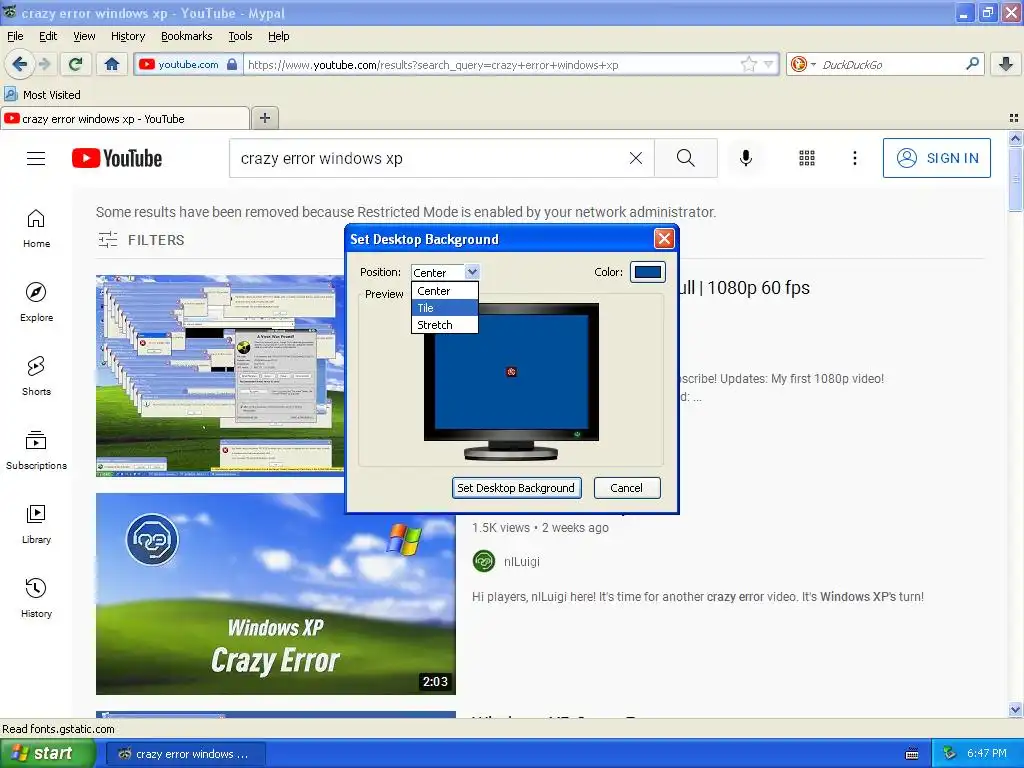
Task: Open DuckDuckGo search engine selector dropdown
Action: [x=802, y=64]
